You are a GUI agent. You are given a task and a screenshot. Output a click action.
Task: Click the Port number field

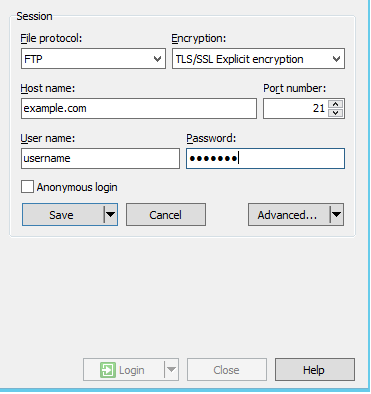(x=295, y=108)
